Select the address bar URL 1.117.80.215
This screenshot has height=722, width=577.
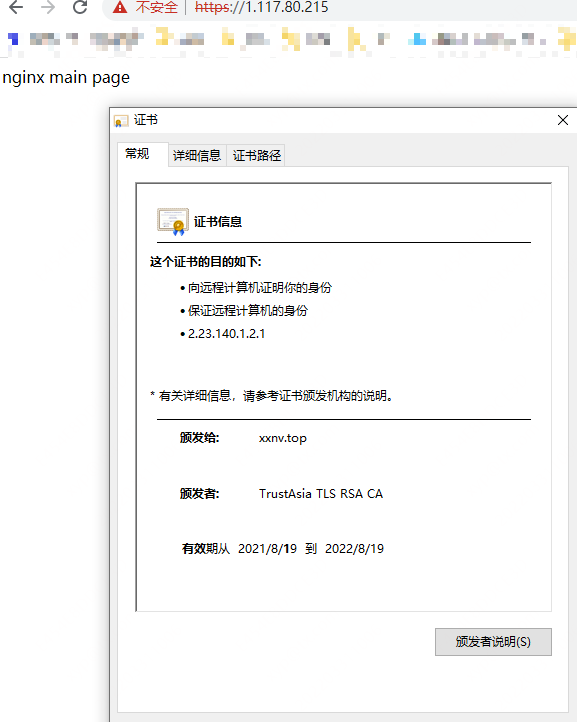pyautogui.click(x=261, y=7)
